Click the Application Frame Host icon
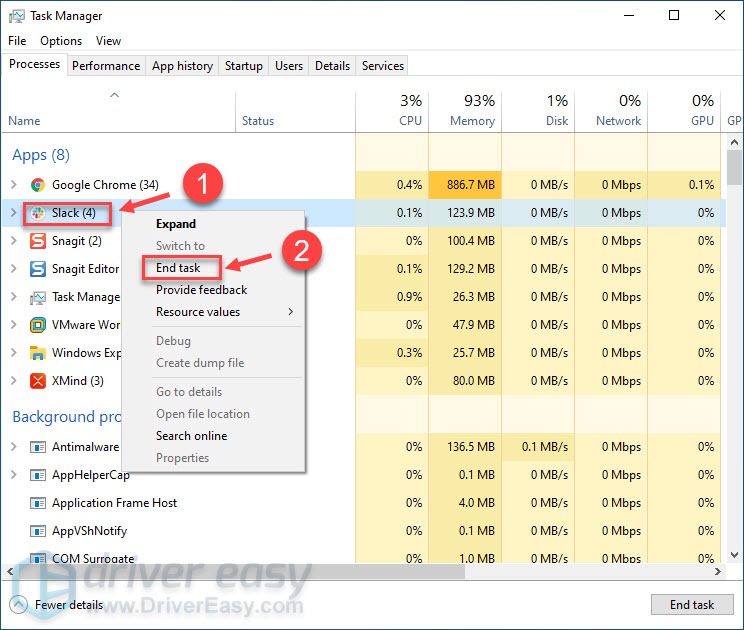This screenshot has height=630, width=744. (37, 503)
